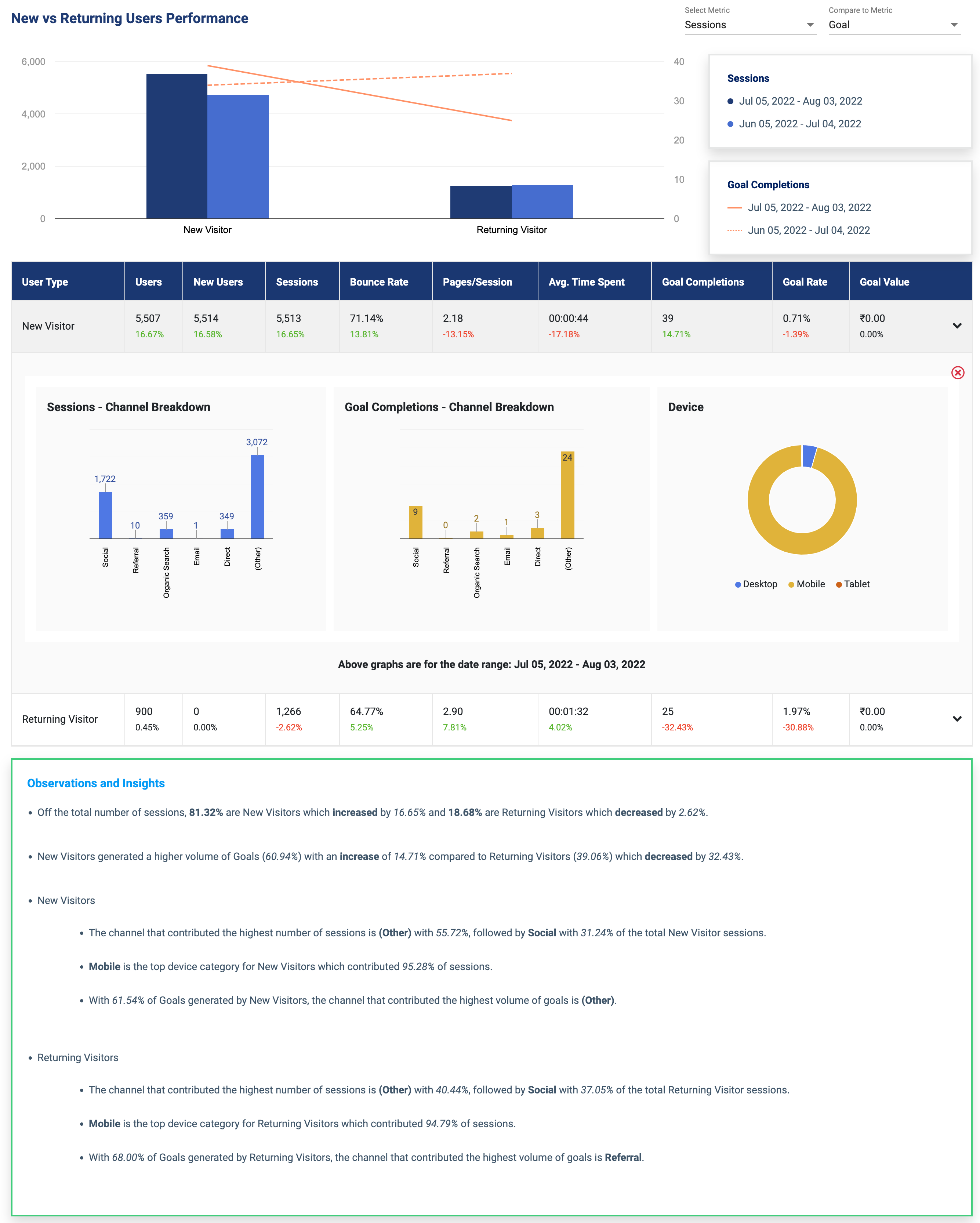Toggle the Desktop legend in the Device chart

[x=756, y=584]
